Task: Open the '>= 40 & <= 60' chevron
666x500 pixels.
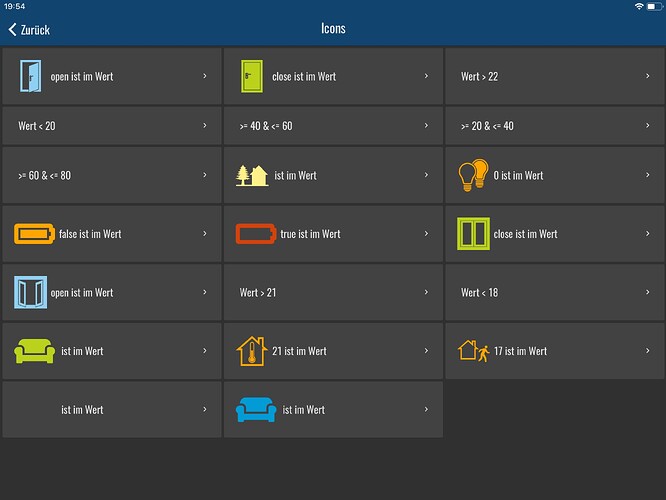Action: click(426, 126)
